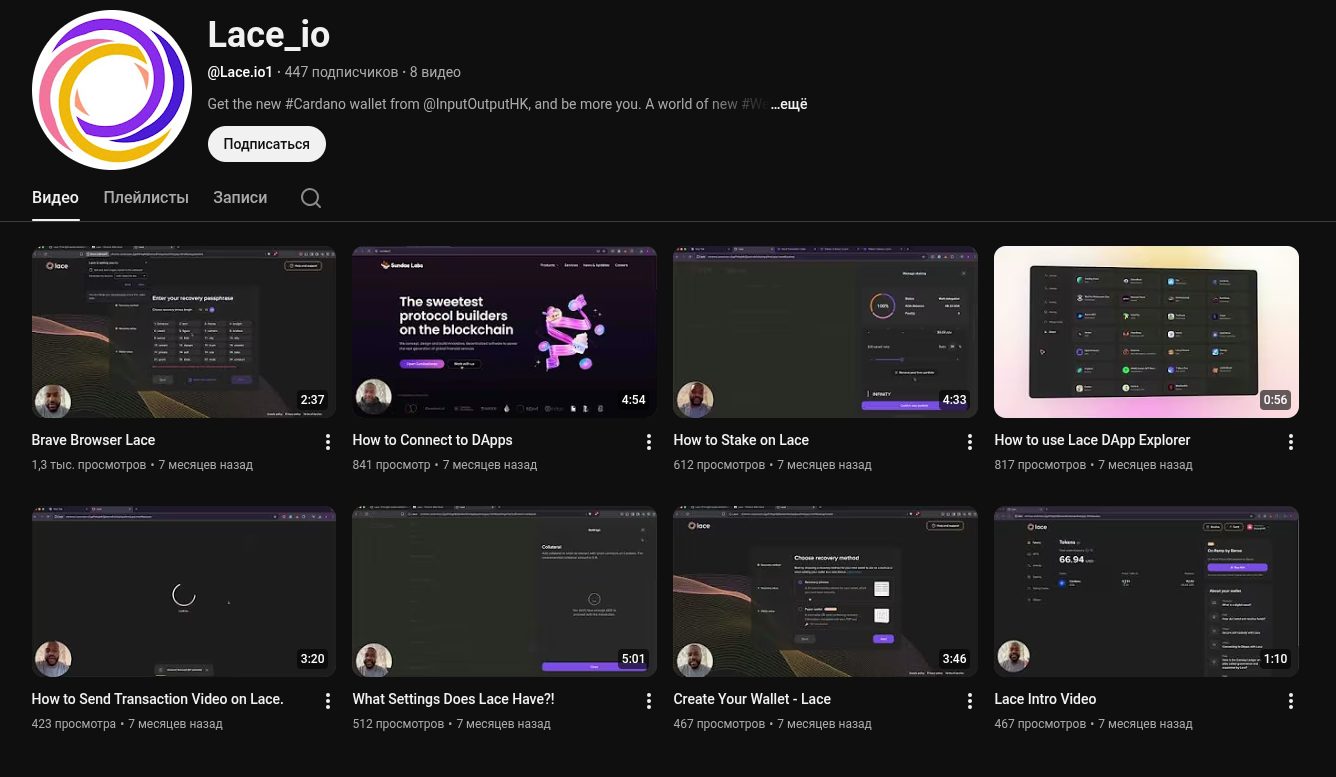Open three-dot menu for How to Stake on Lace
The height and width of the screenshot is (777, 1336).
click(969, 442)
